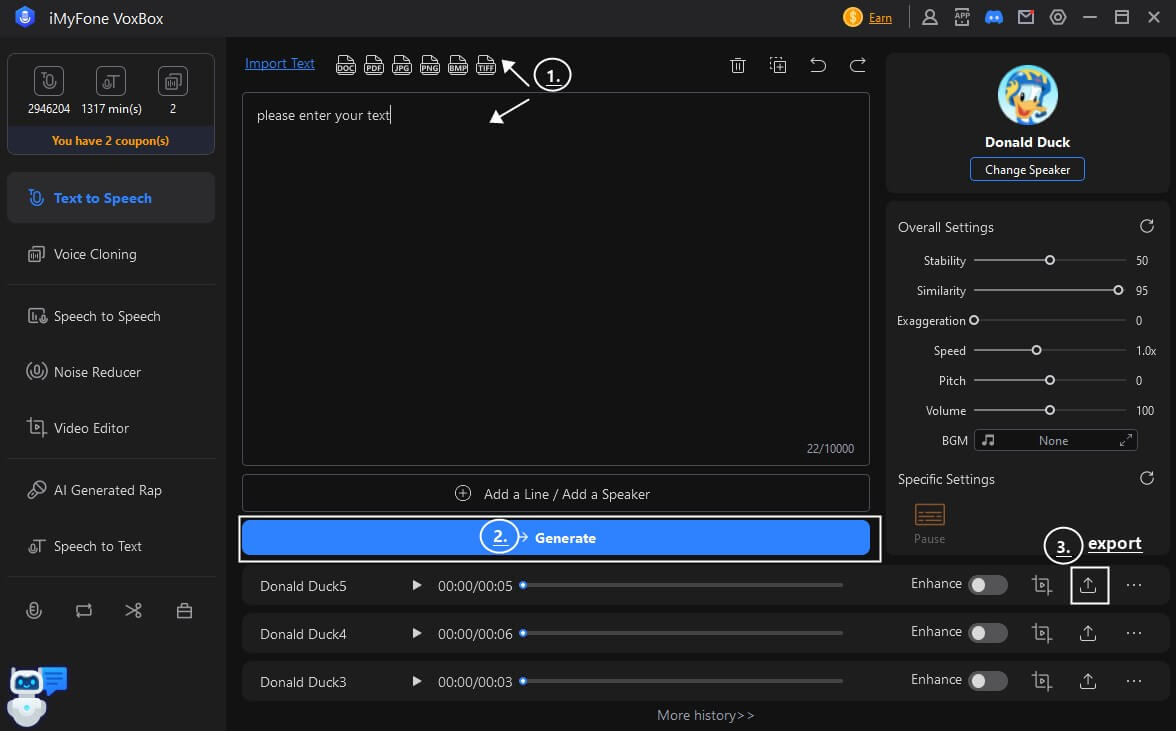Screen dimensions: 1176x731
Task: Click the undo arrow icon
Action: click(818, 65)
